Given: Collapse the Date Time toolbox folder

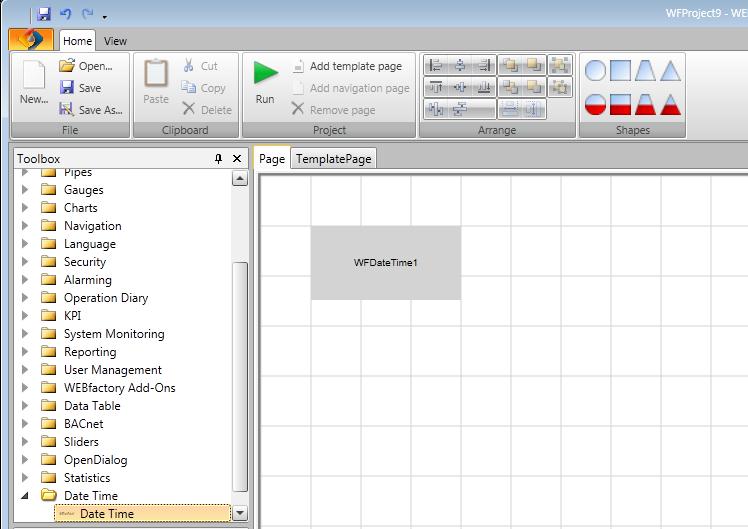Looking at the screenshot, I should point(25,496).
